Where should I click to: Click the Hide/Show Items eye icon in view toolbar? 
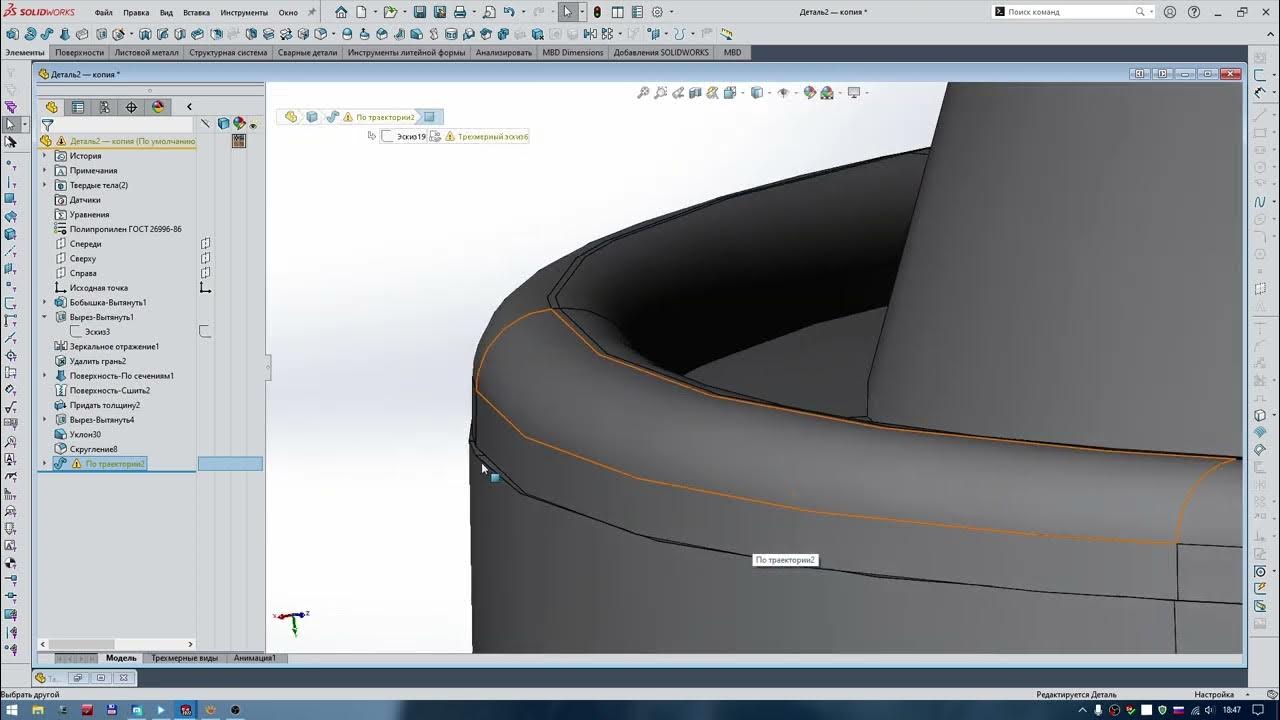point(783,93)
